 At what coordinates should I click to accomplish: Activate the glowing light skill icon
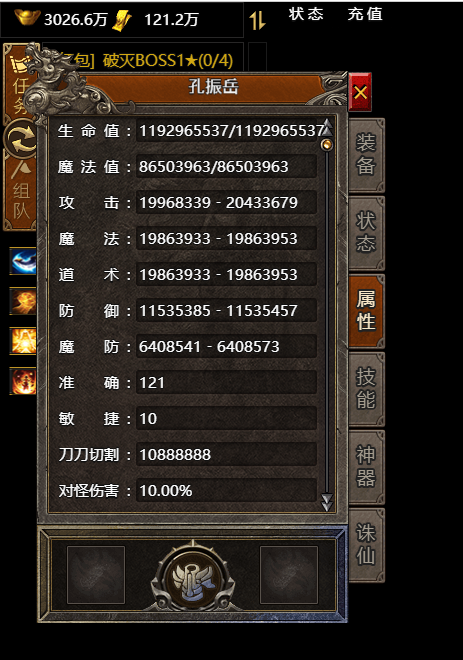(23, 341)
